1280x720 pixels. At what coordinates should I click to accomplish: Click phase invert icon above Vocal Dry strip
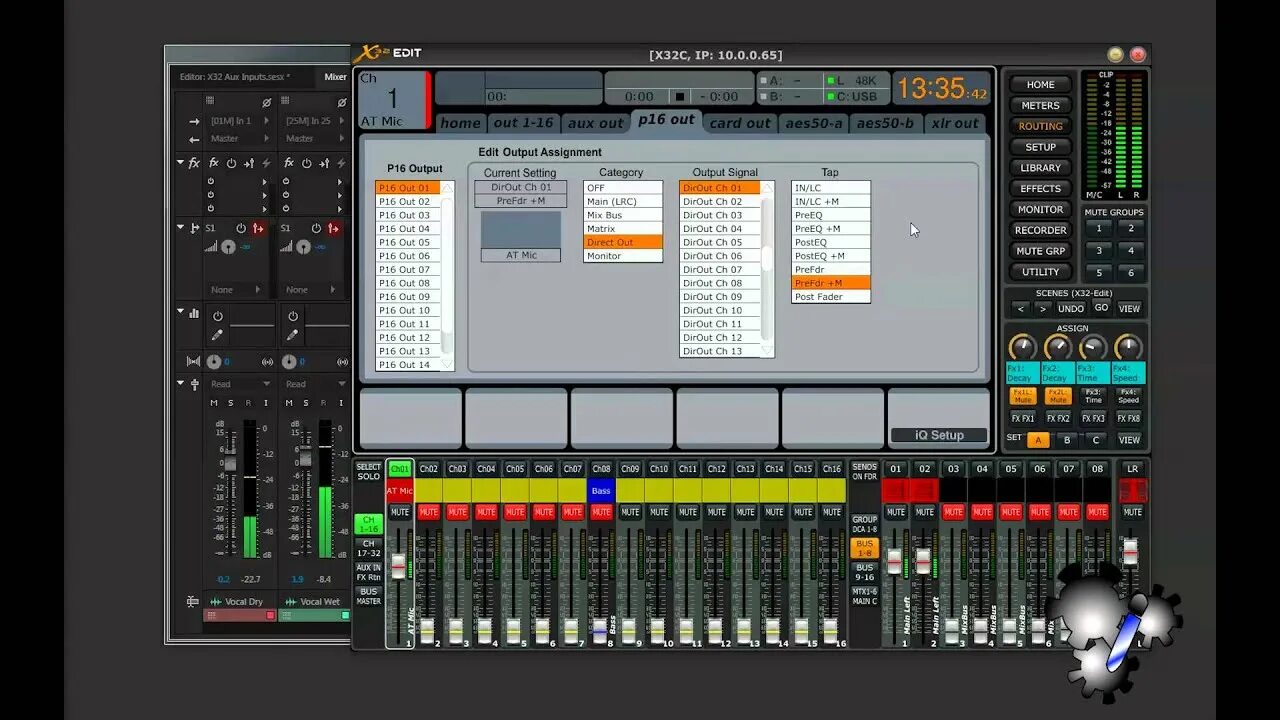pos(266,102)
